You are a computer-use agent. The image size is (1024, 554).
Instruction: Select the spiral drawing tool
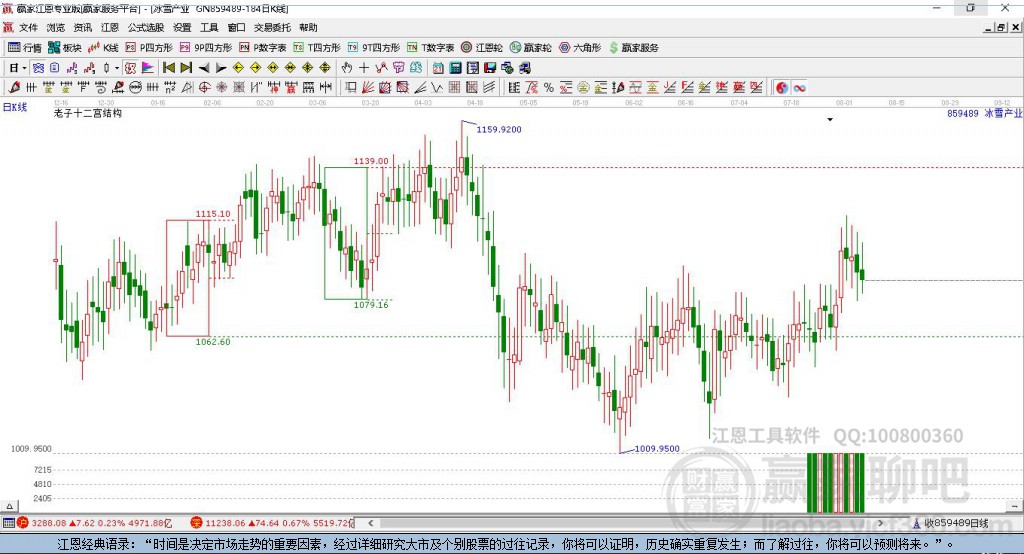click(101, 88)
